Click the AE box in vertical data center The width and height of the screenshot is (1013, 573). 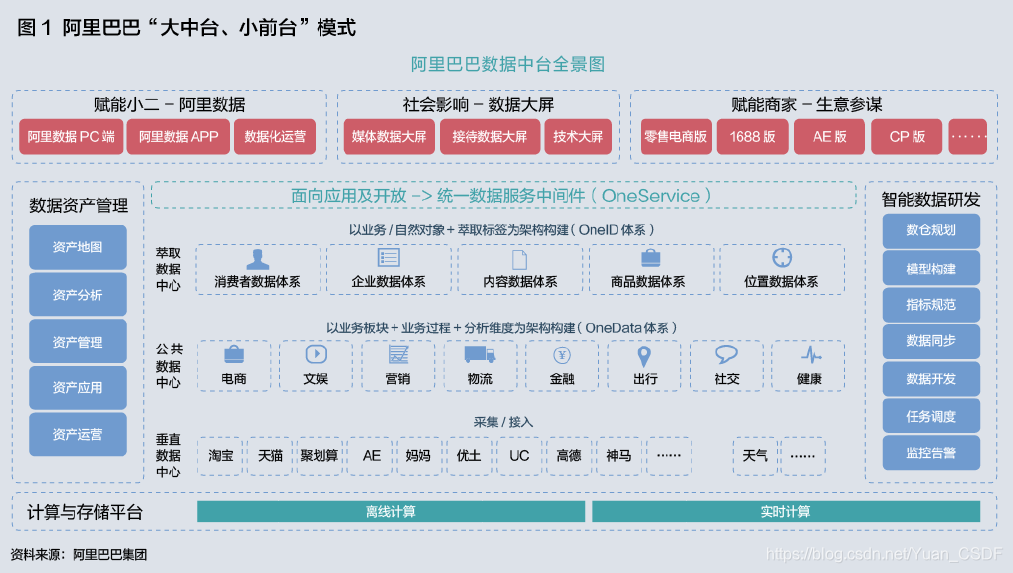coord(371,456)
